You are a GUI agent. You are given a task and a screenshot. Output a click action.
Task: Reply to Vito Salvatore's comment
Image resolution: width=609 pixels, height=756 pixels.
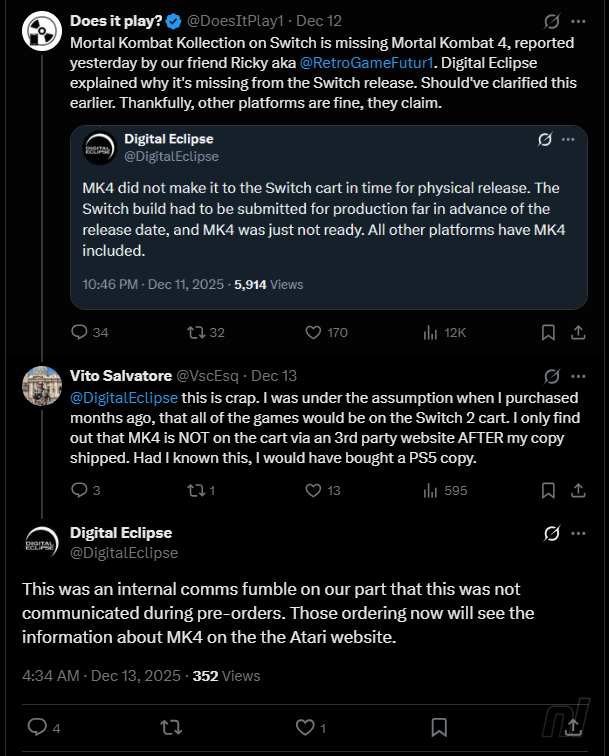pyautogui.click(x=80, y=490)
